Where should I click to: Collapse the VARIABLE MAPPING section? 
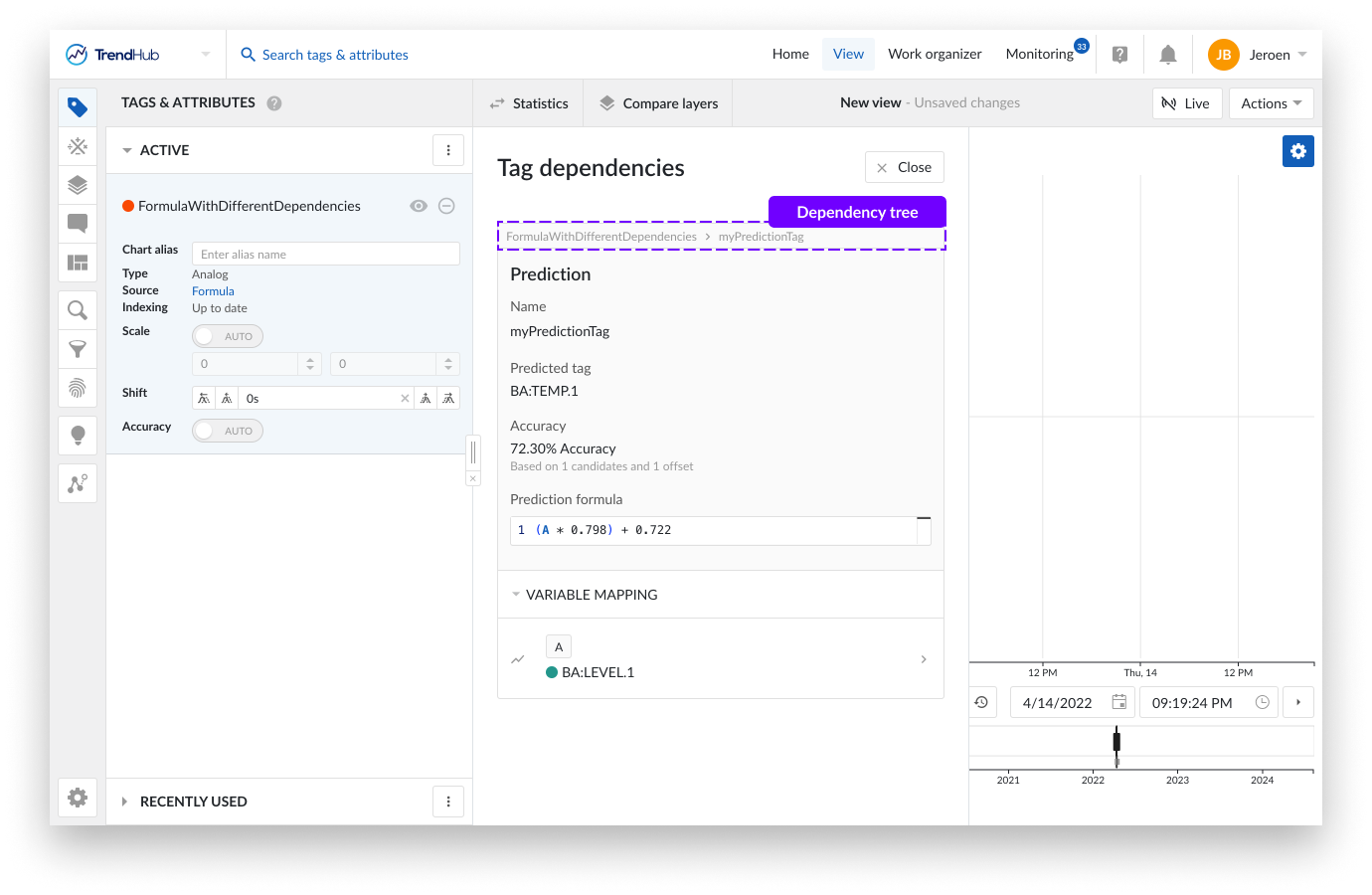pos(516,595)
